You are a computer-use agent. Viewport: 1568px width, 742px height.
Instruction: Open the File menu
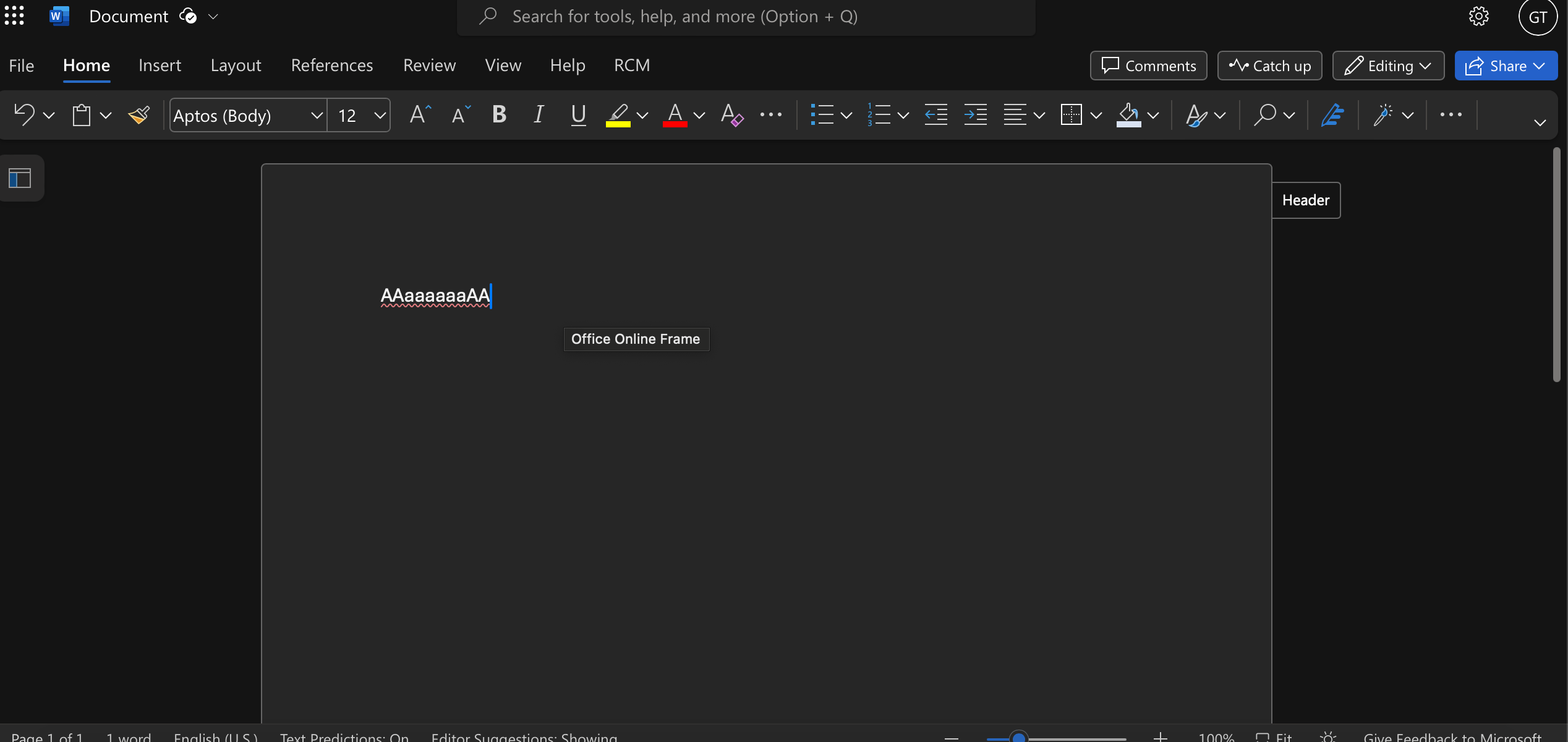(x=22, y=66)
